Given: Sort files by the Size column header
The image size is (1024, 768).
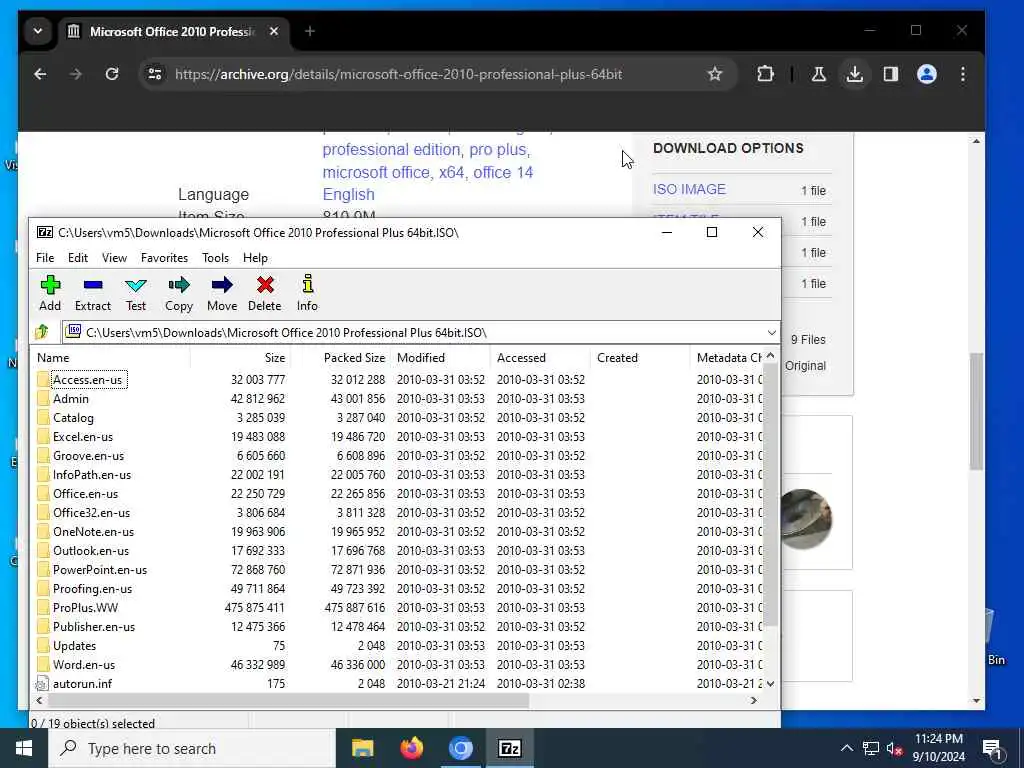Looking at the screenshot, I should pyautogui.click(x=240, y=358).
